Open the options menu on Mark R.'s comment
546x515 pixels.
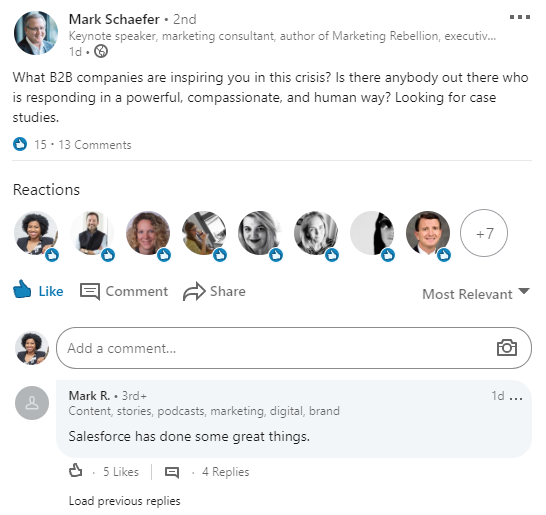pos(516,397)
